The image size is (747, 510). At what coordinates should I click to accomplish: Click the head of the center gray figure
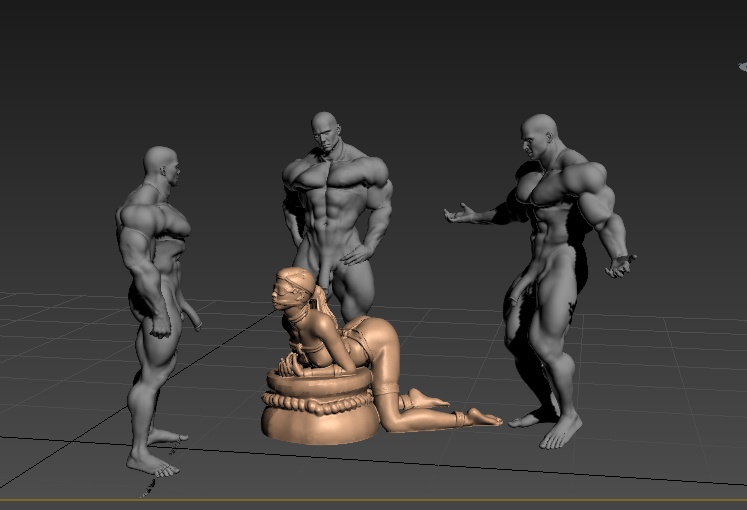point(326,131)
